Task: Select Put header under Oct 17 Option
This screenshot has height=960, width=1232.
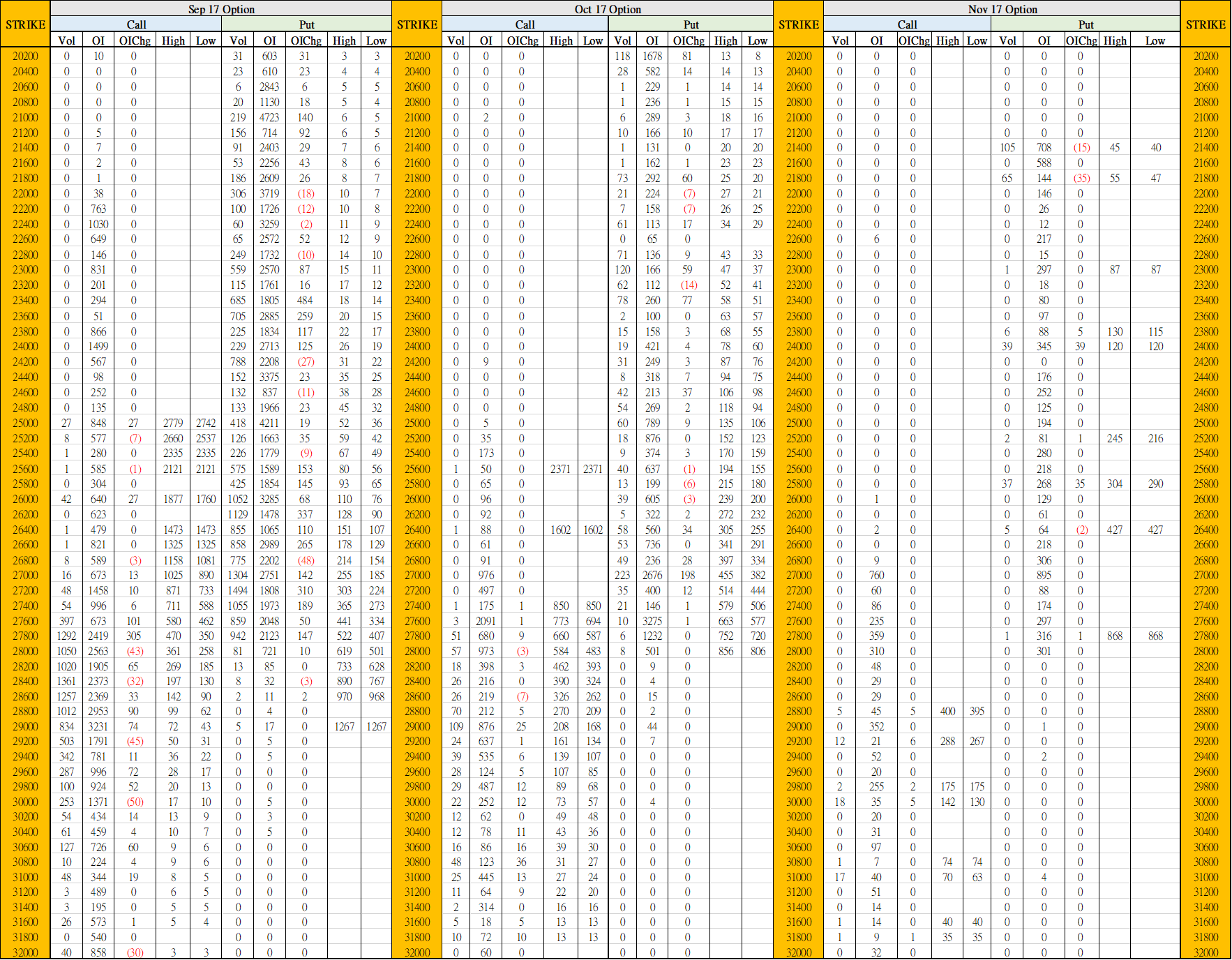Action: click(691, 24)
